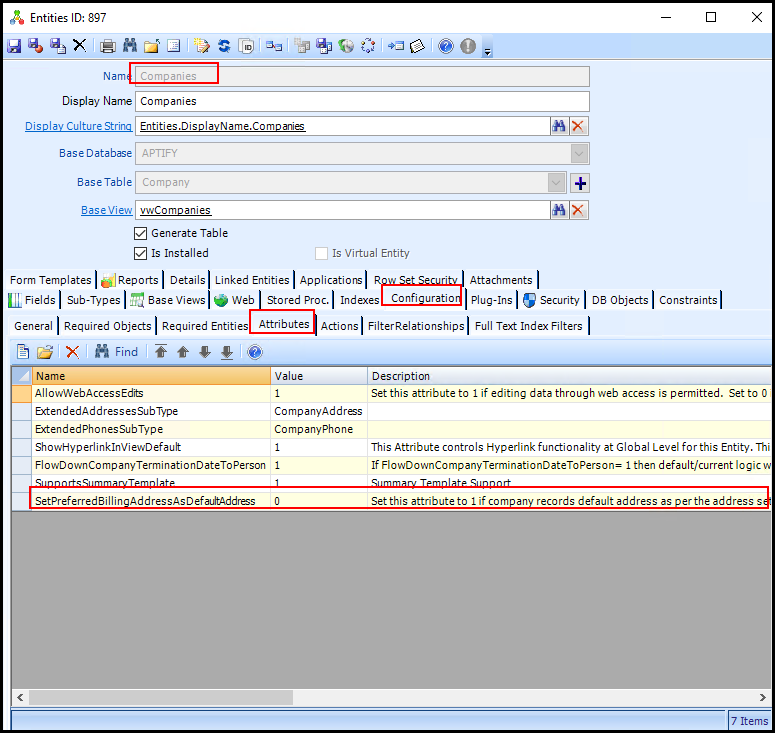Click the CompanyPhone value cell

click(x=319, y=430)
